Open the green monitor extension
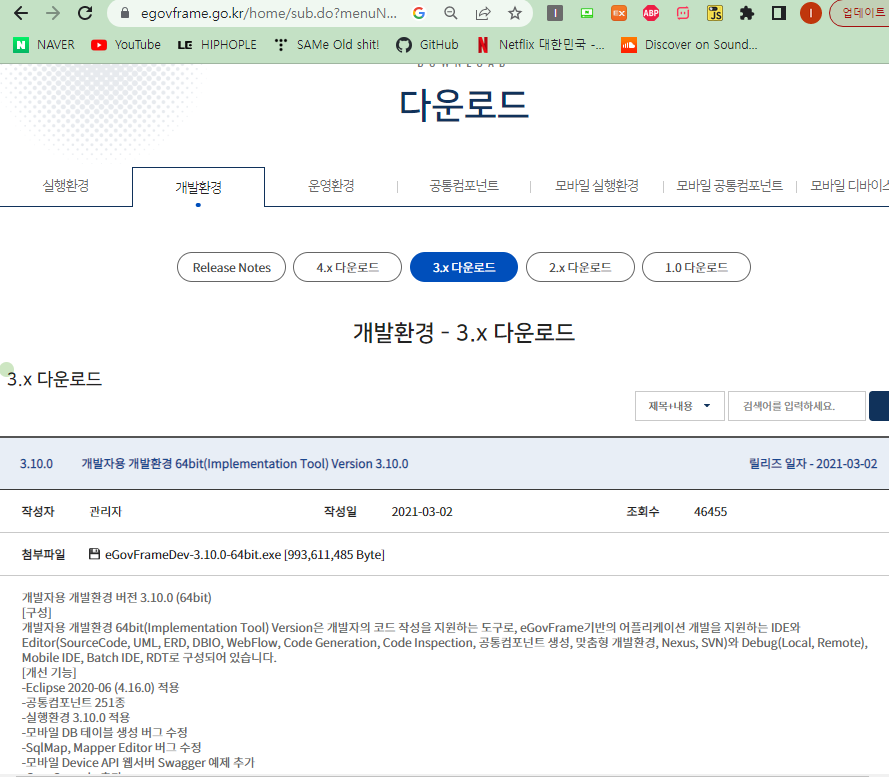The width and height of the screenshot is (889, 777). [587, 13]
